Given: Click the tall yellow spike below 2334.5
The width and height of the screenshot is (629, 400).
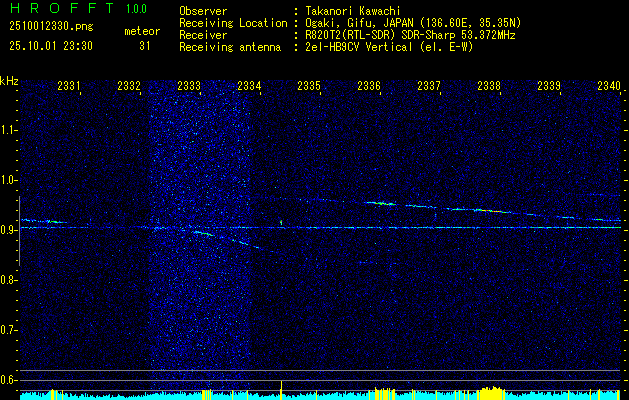Looking at the screenshot, I should (282, 390).
